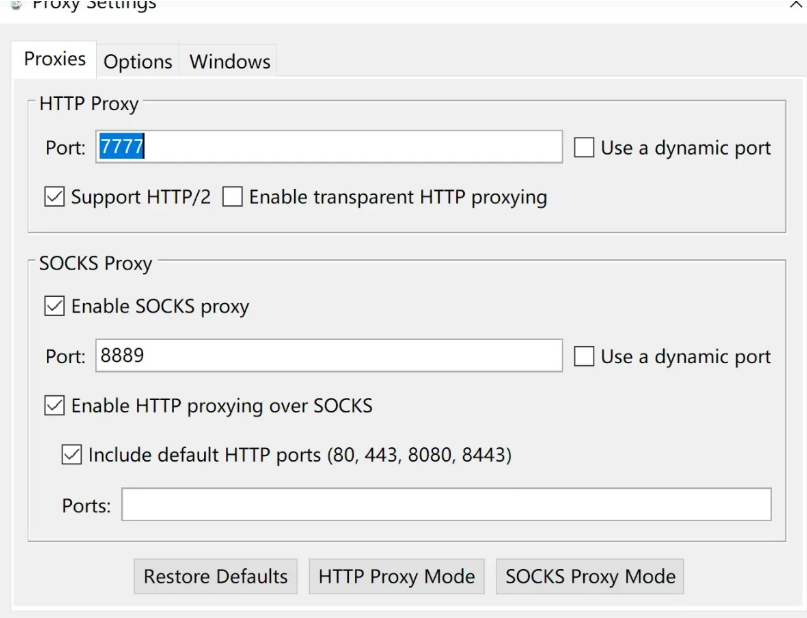Open the Options tab
The width and height of the screenshot is (807, 618).
(138, 62)
